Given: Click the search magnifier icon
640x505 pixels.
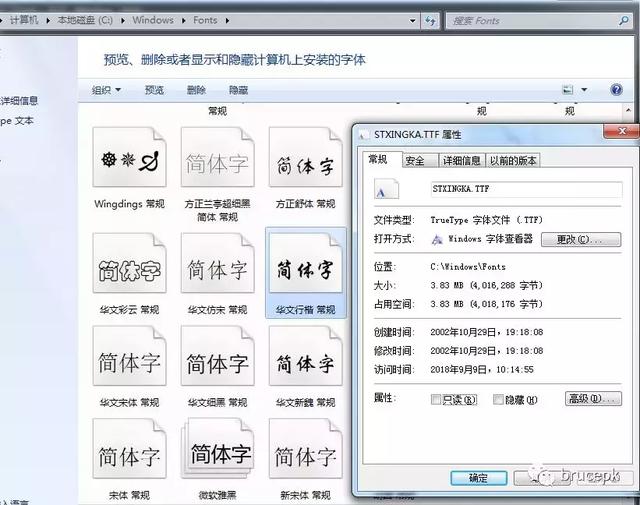Looking at the screenshot, I should [624, 20].
